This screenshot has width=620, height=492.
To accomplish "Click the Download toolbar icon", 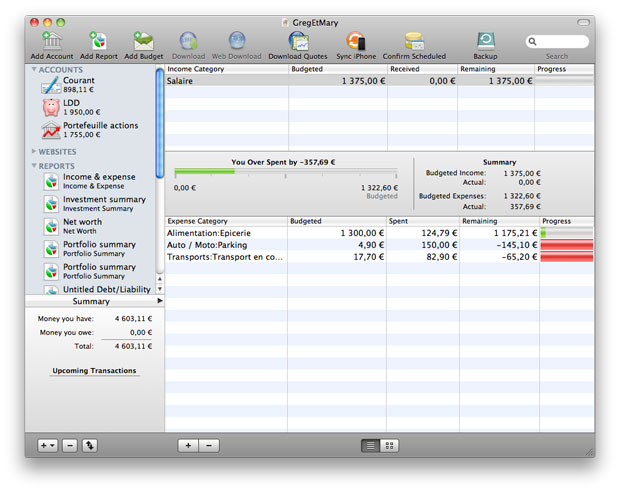I will point(189,41).
